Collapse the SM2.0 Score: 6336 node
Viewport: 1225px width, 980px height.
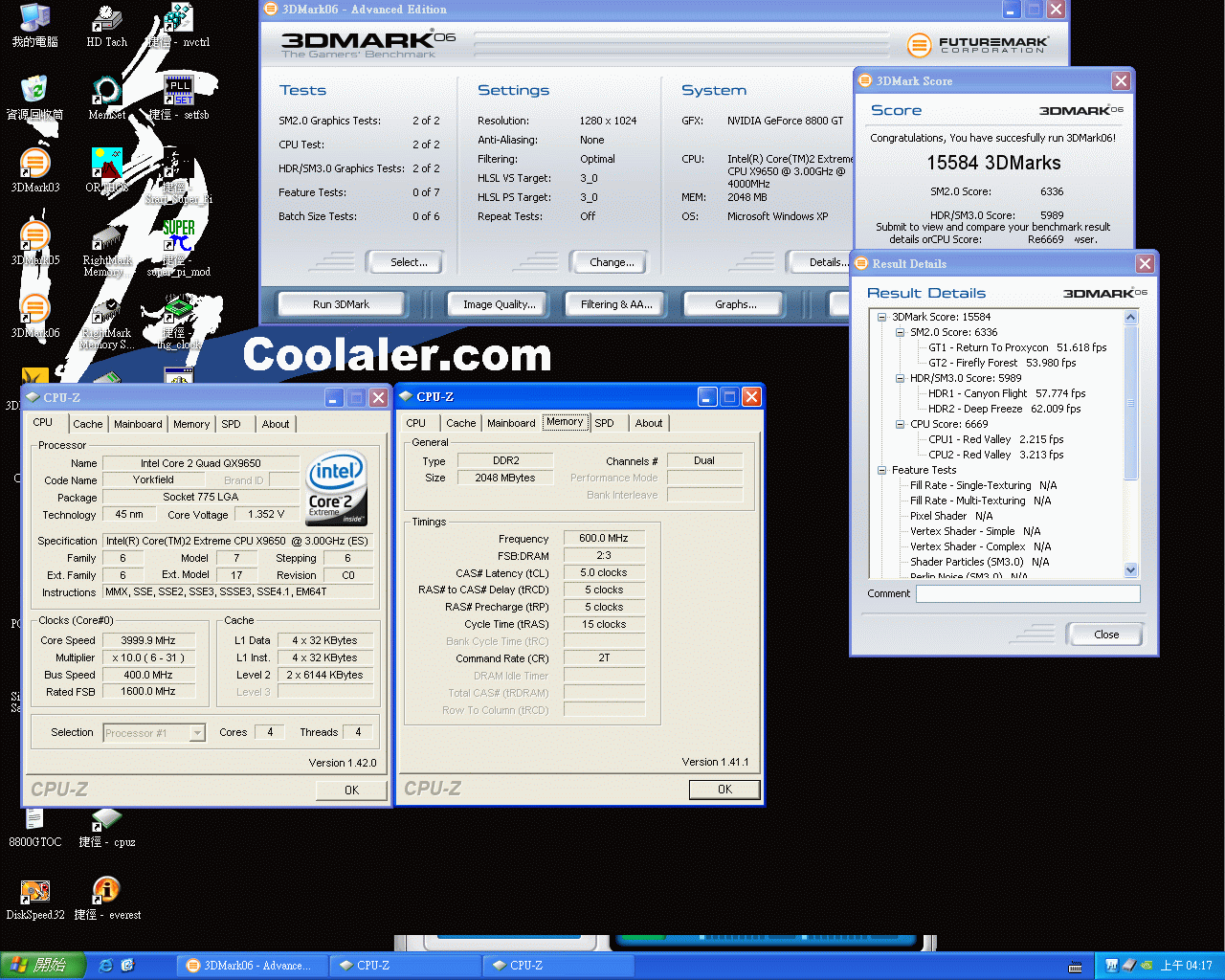(900, 332)
